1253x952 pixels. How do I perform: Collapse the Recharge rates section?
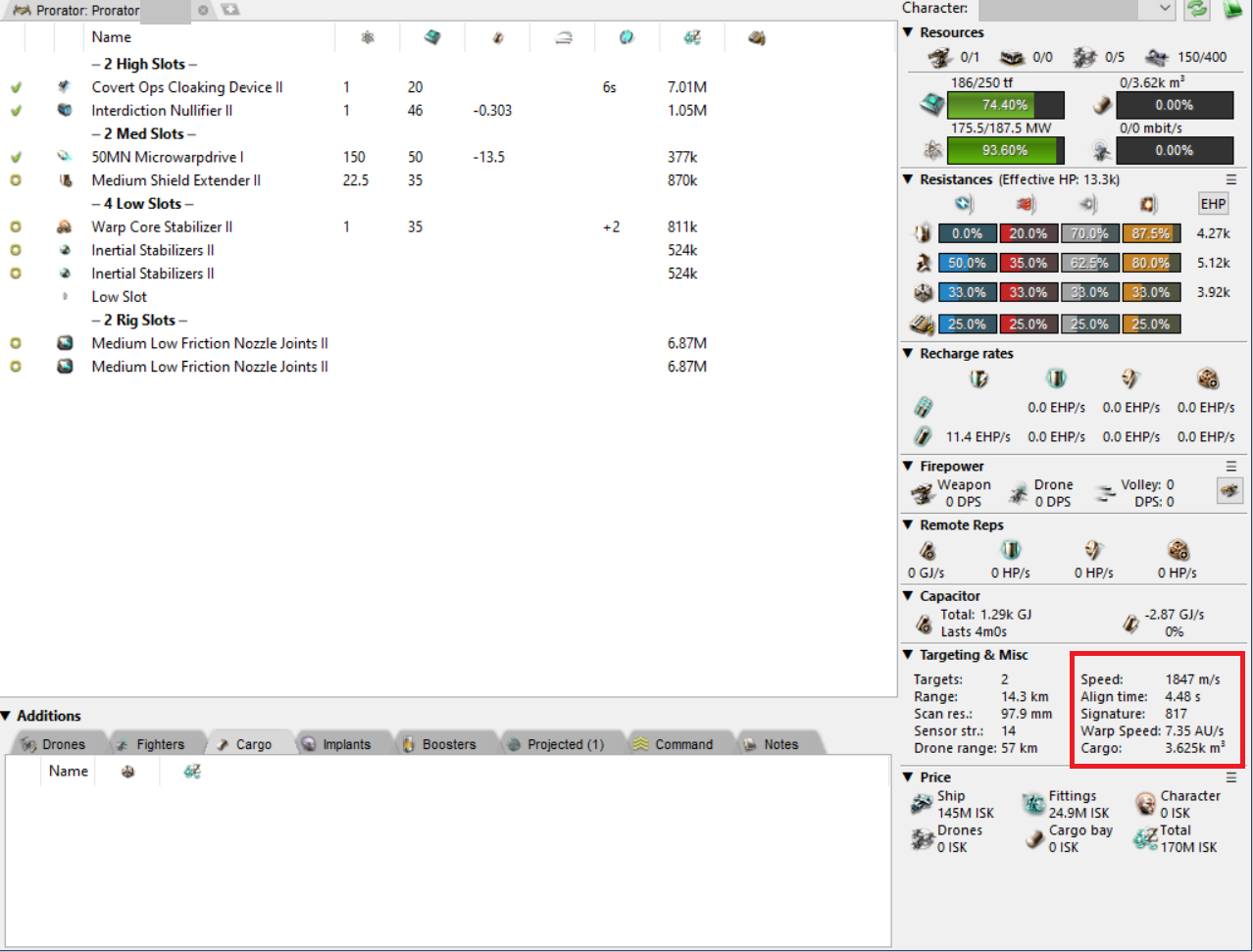(908, 353)
